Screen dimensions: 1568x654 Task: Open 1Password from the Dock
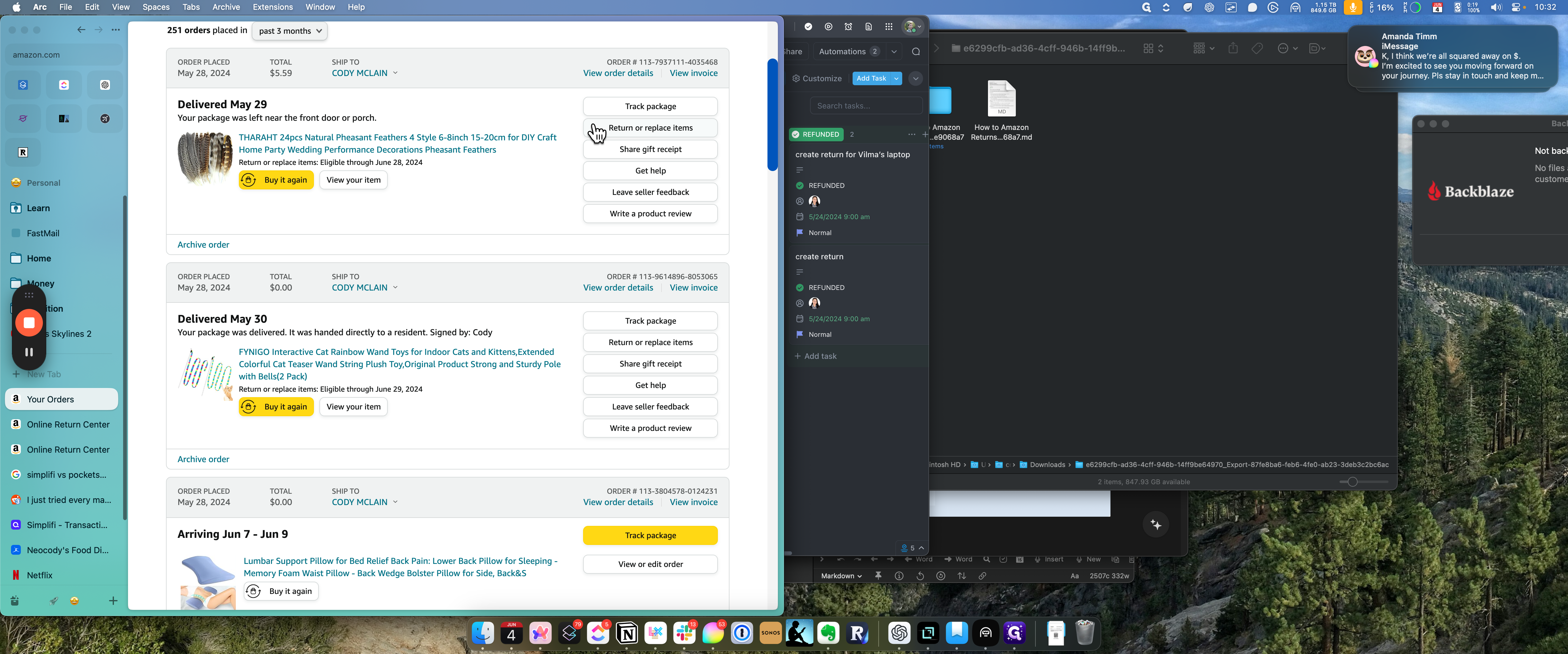coord(742,634)
